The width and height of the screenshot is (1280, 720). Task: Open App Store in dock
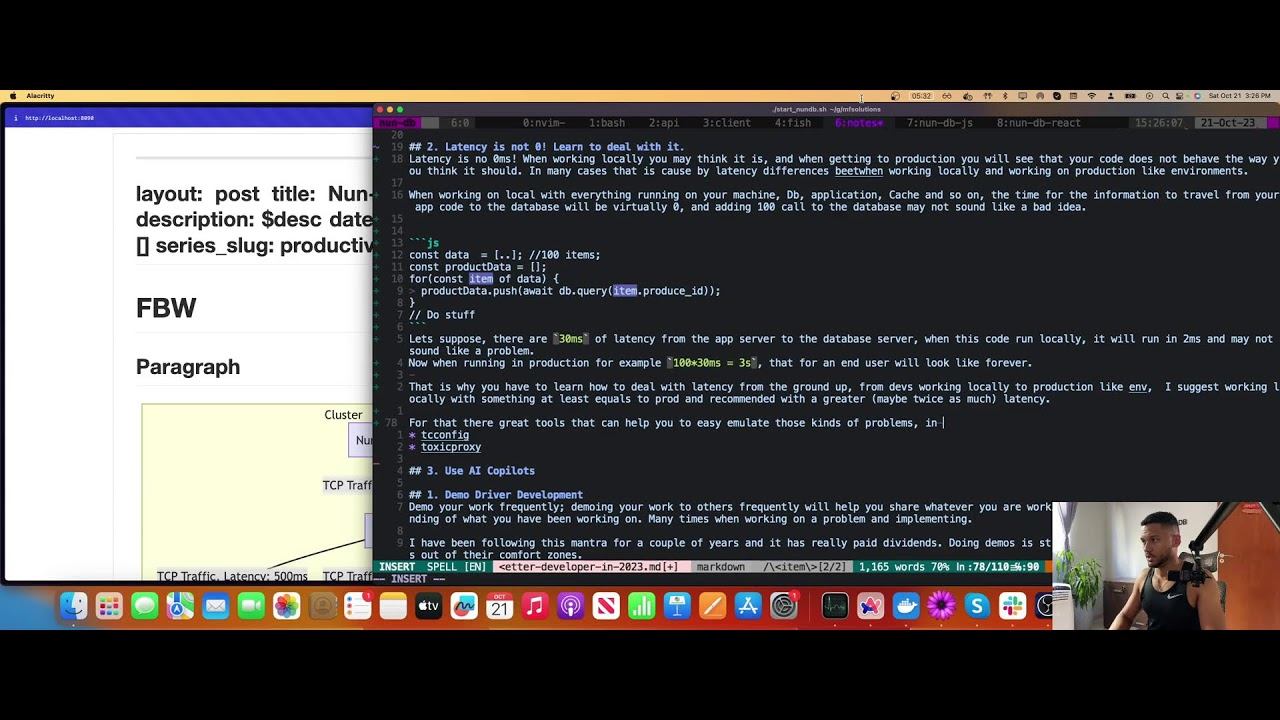pos(748,606)
